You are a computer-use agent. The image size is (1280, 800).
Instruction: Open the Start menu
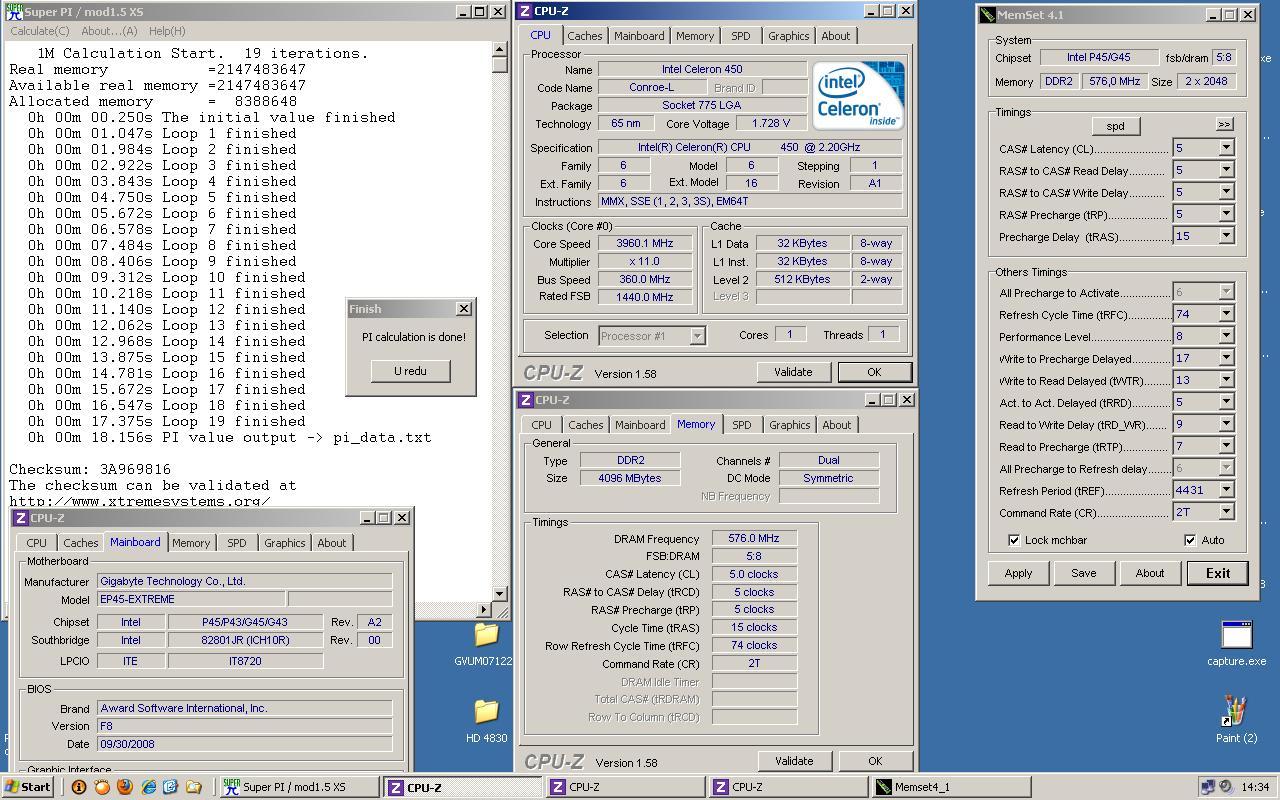(27, 787)
